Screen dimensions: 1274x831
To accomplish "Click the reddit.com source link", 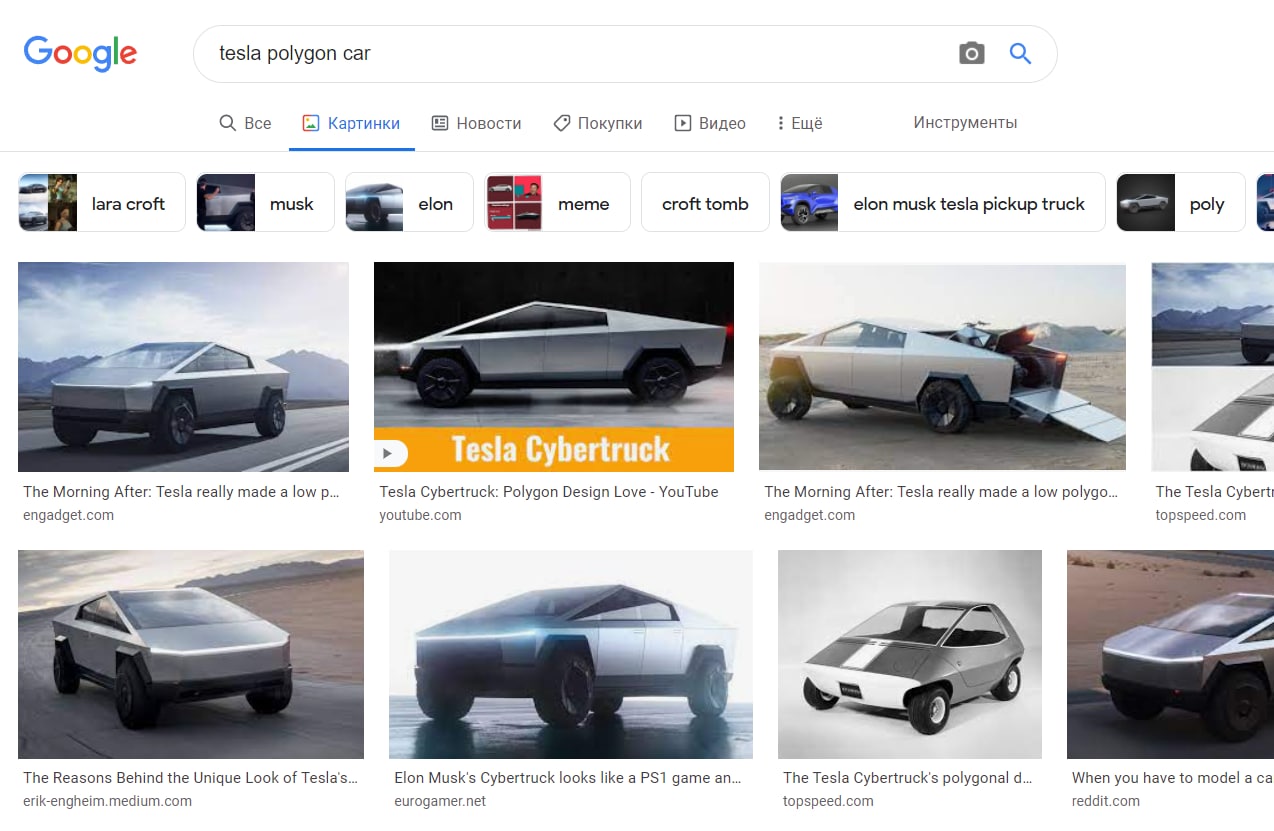I will coord(1106,801).
